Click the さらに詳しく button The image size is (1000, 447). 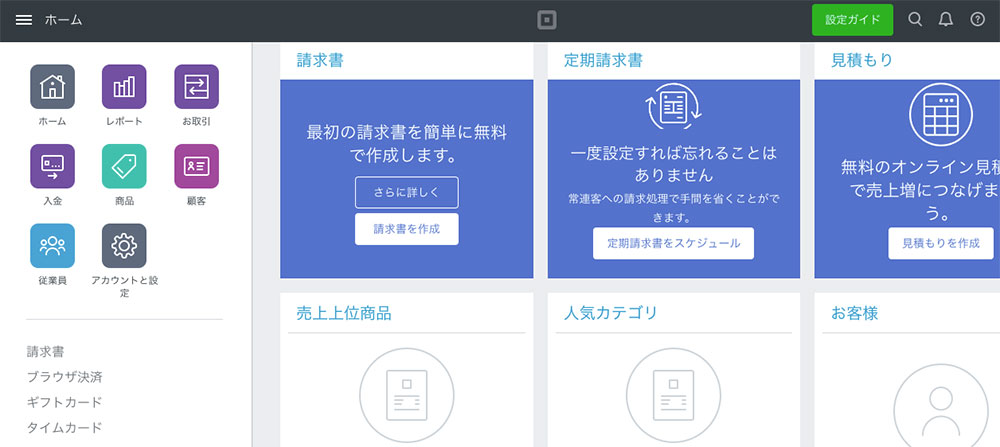[407, 193]
